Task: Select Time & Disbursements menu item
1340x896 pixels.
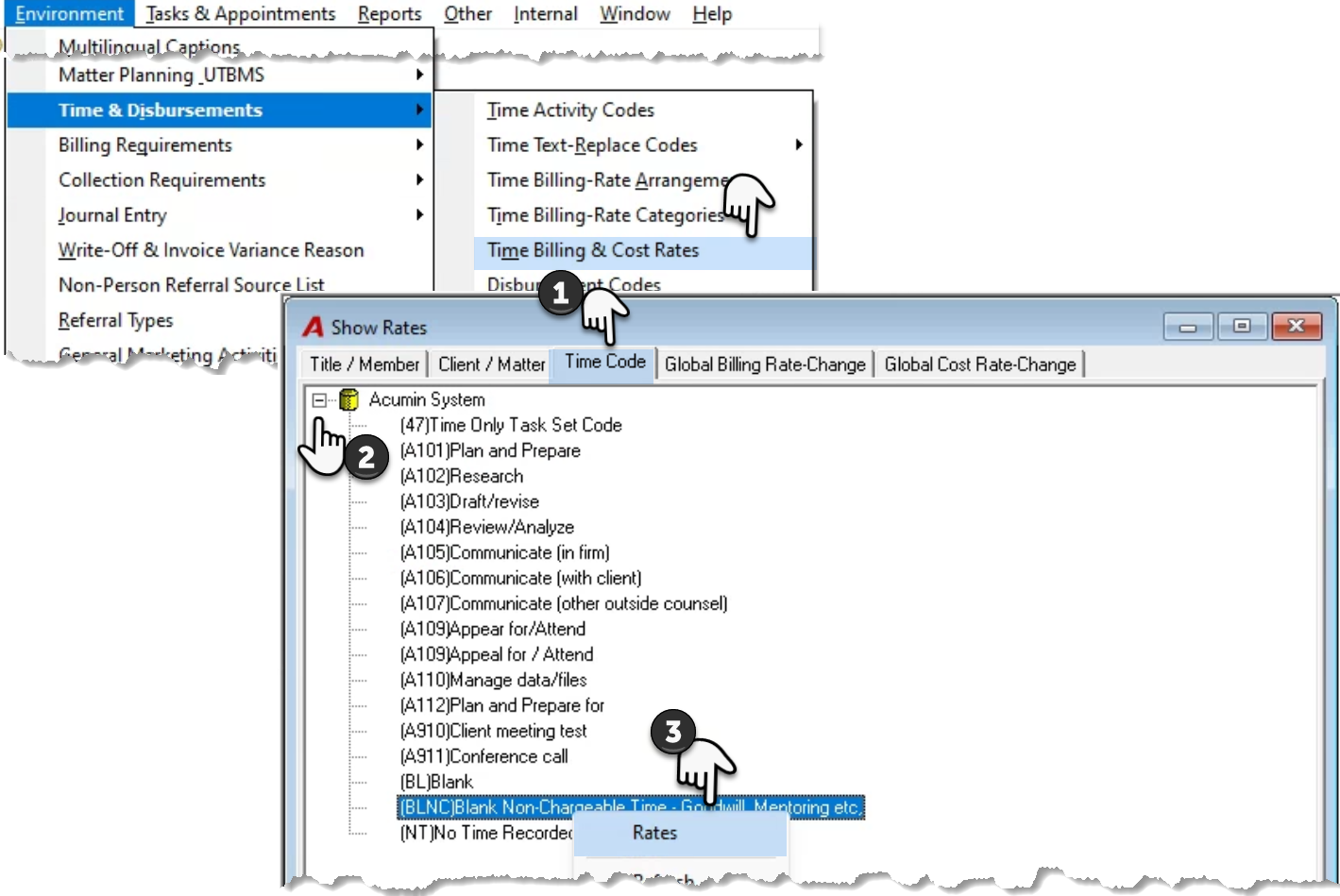Action: coord(219,110)
